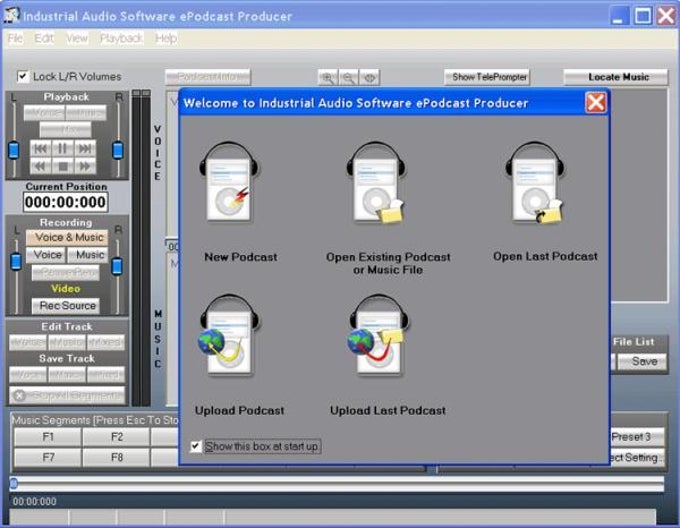The width and height of the screenshot is (680, 528).
Task: Open the File menu
Action: [x=15, y=39]
